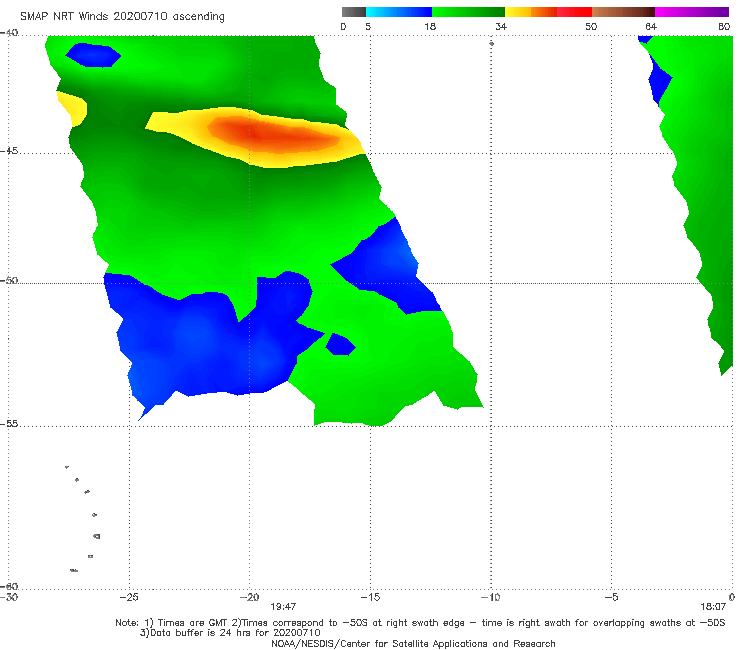Click the longitude label -25
Viewport: 740px width, 650px height.
[x=129, y=597]
